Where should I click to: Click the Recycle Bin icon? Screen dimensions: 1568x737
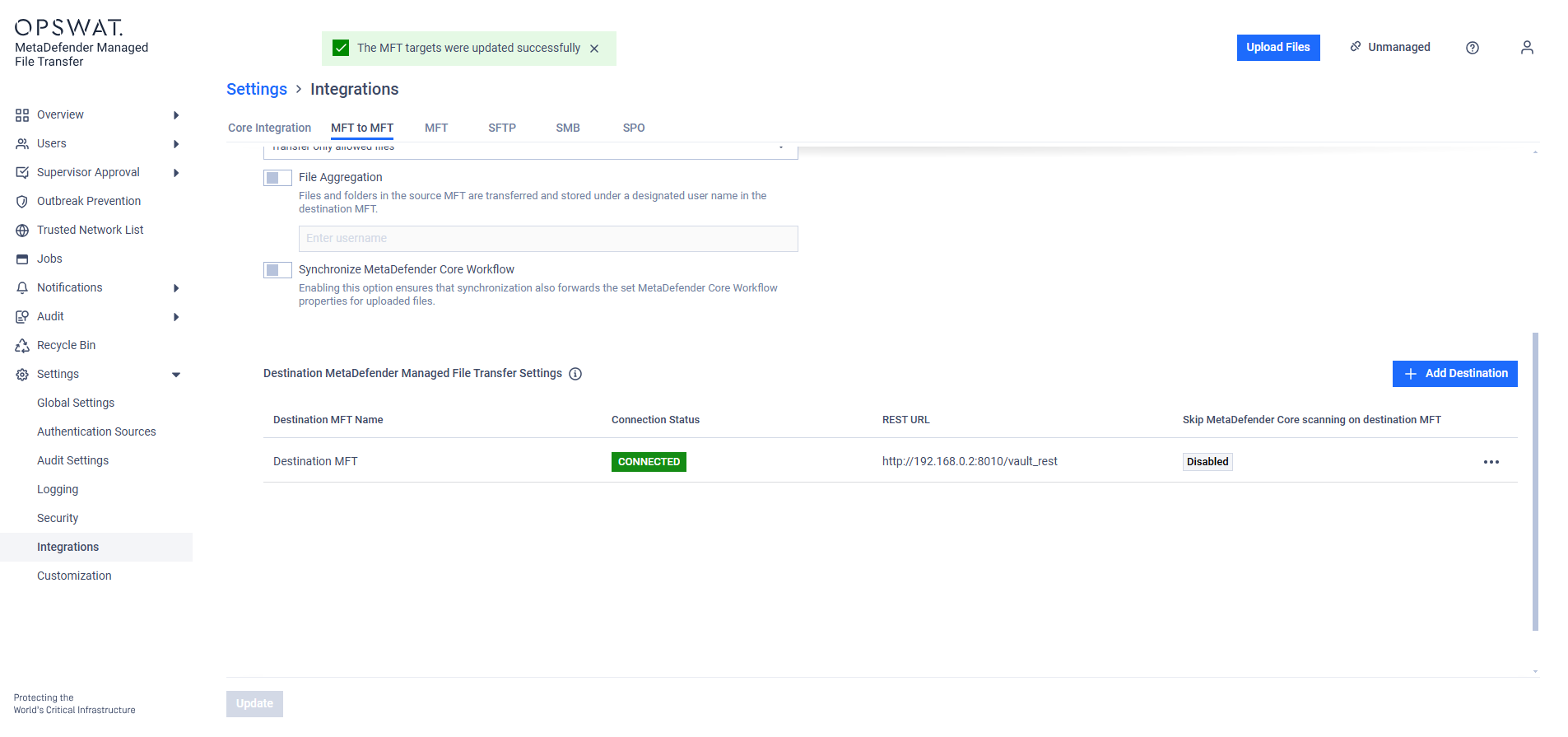(22, 346)
